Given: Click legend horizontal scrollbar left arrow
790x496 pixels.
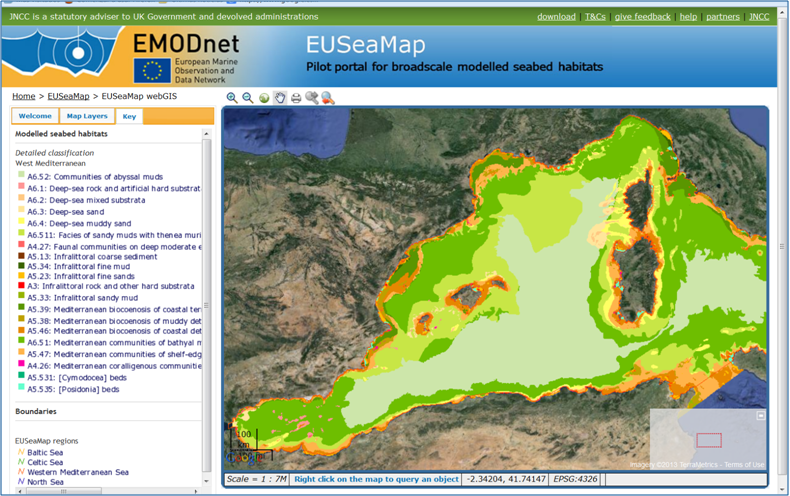Looking at the screenshot, I should (x=19, y=491).
